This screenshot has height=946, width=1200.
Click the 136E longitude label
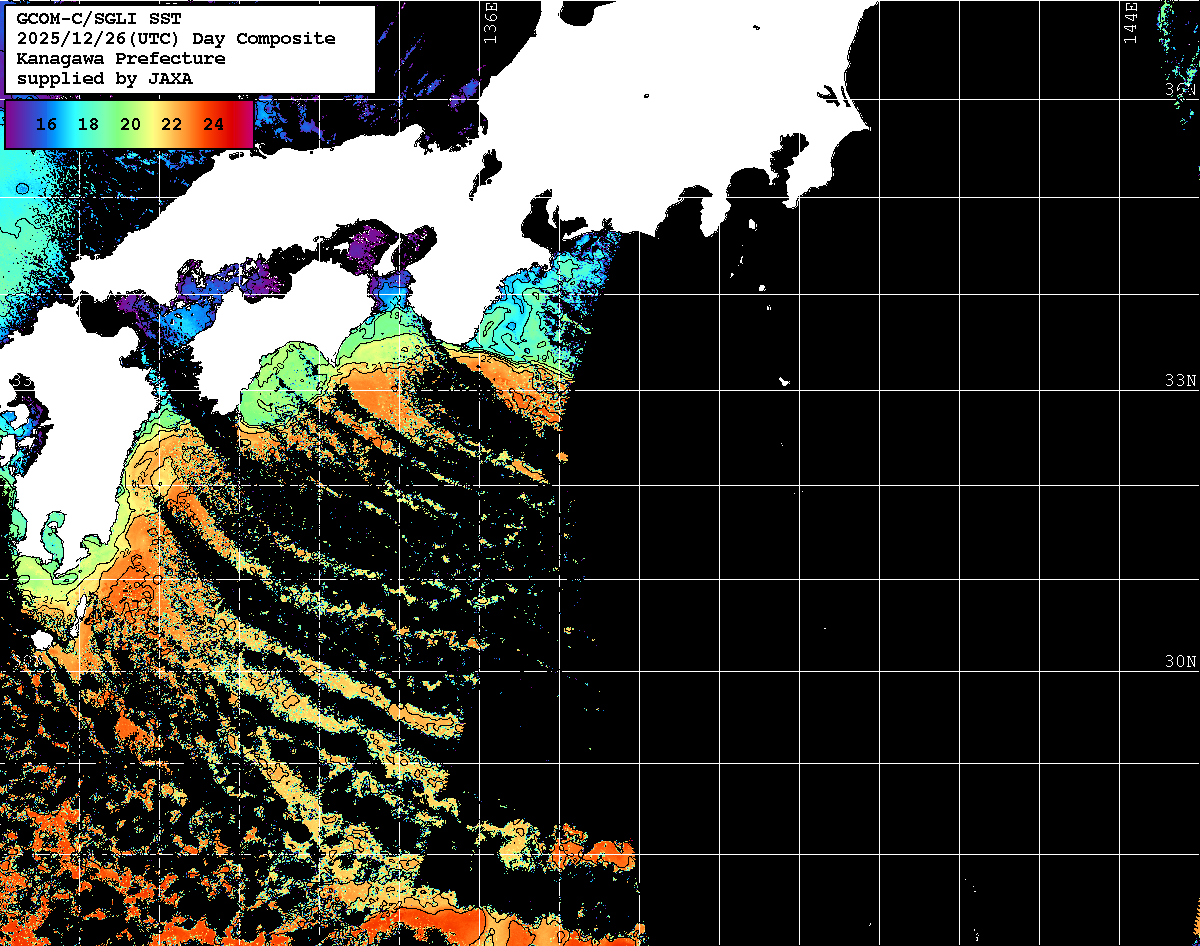[x=490, y=22]
